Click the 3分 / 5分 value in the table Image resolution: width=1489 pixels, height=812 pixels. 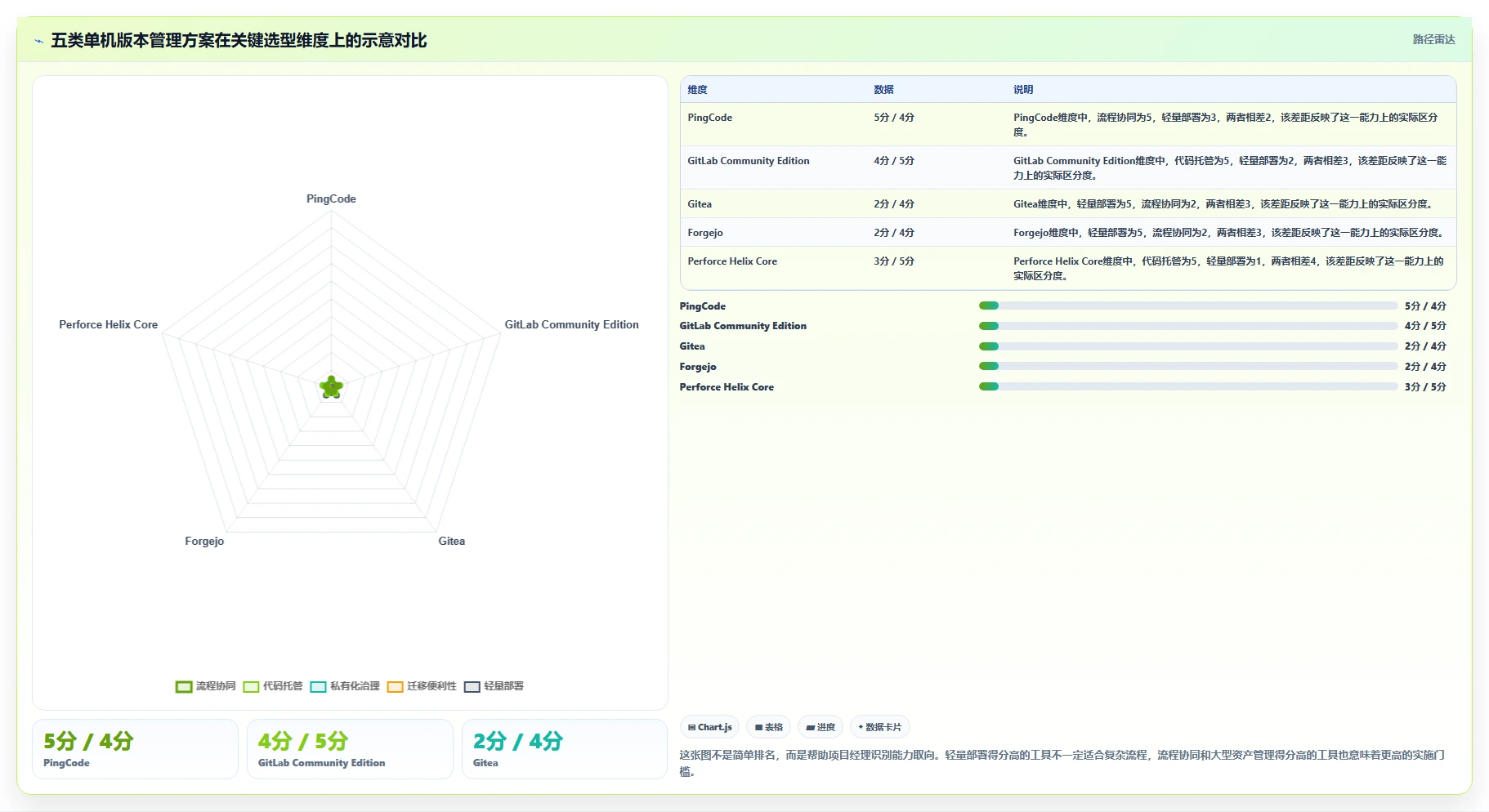tap(894, 261)
